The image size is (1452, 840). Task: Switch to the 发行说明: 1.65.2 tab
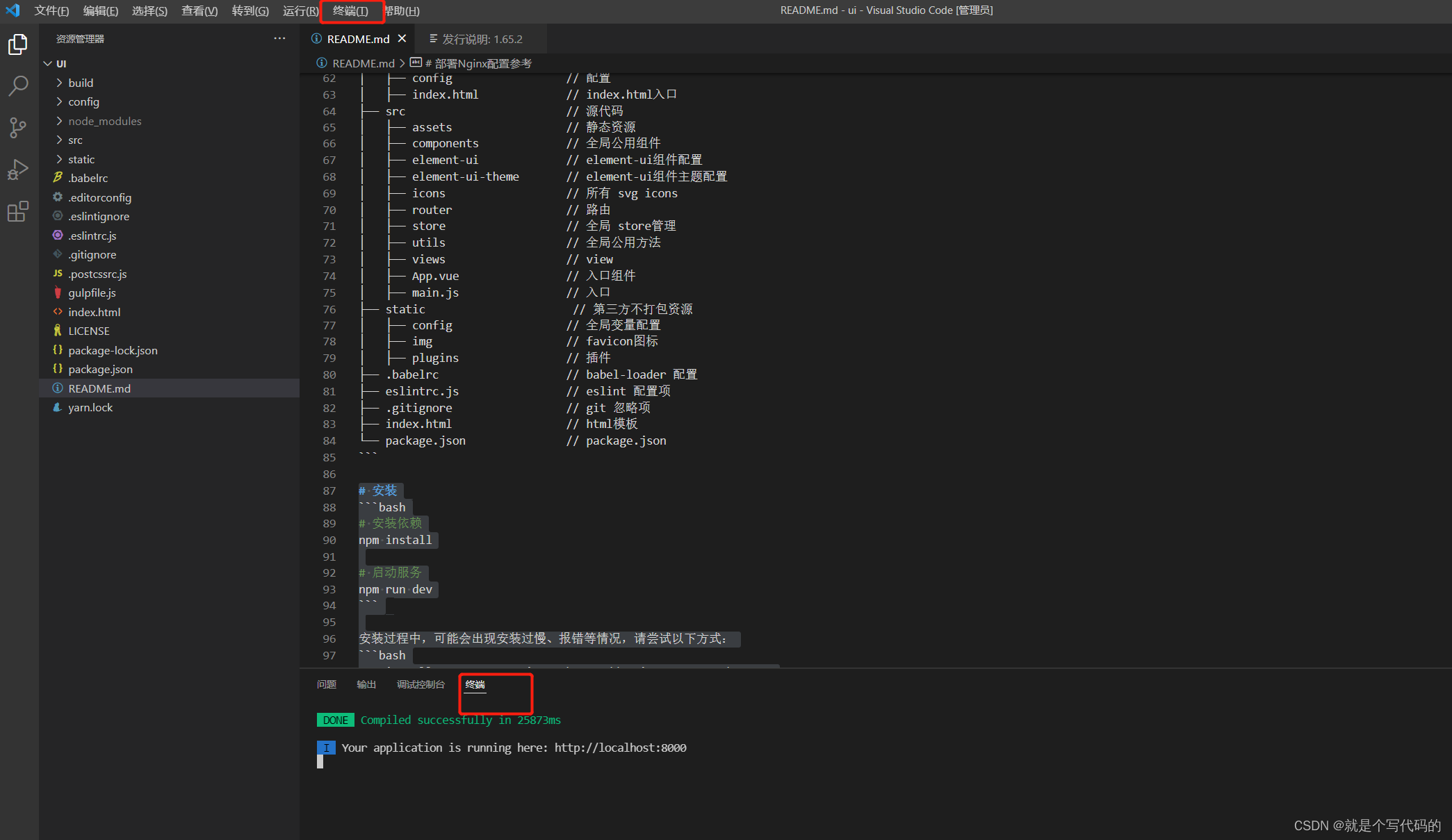point(482,39)
